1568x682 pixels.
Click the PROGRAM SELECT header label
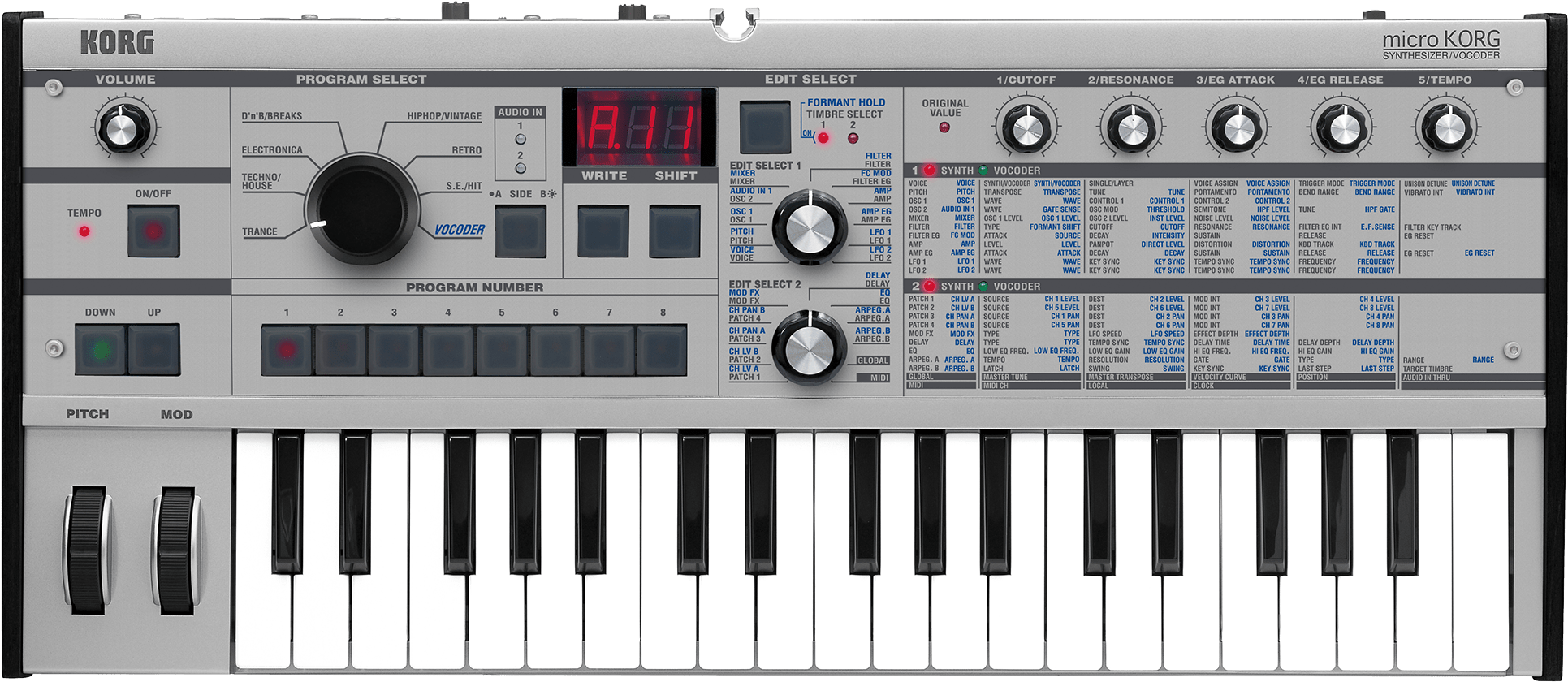point(361,79)
